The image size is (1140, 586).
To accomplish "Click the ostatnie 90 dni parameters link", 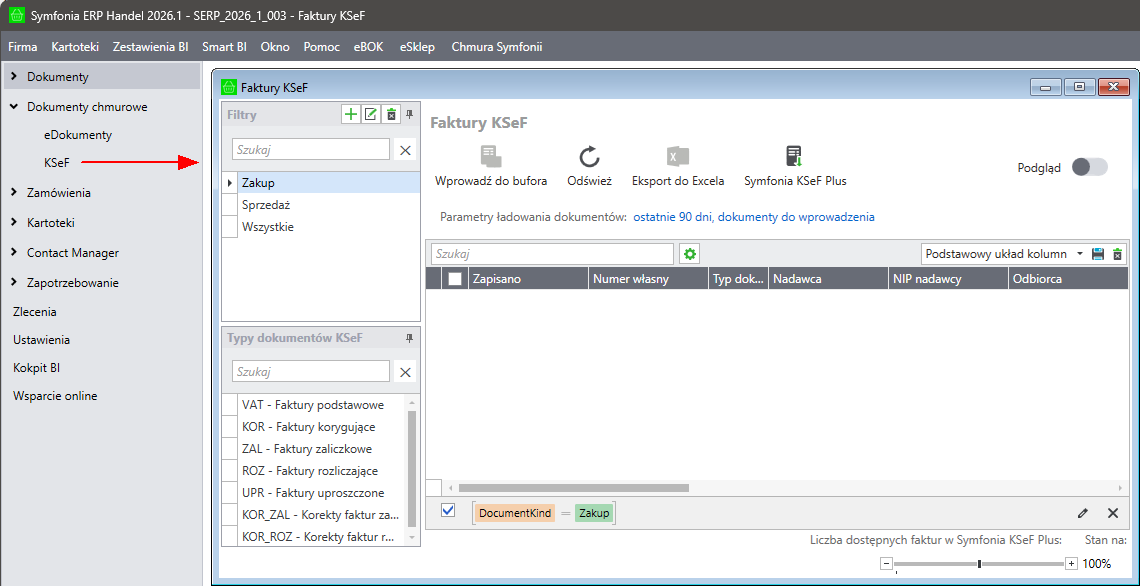I will click(753, 217).
